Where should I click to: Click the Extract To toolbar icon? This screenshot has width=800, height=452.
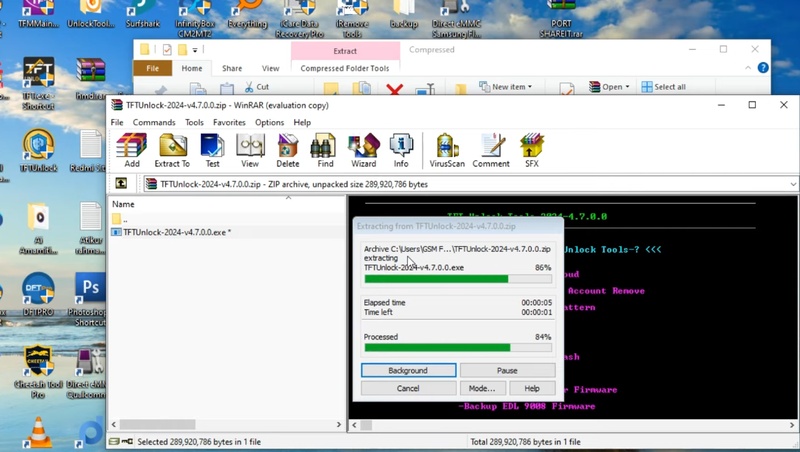172,150
